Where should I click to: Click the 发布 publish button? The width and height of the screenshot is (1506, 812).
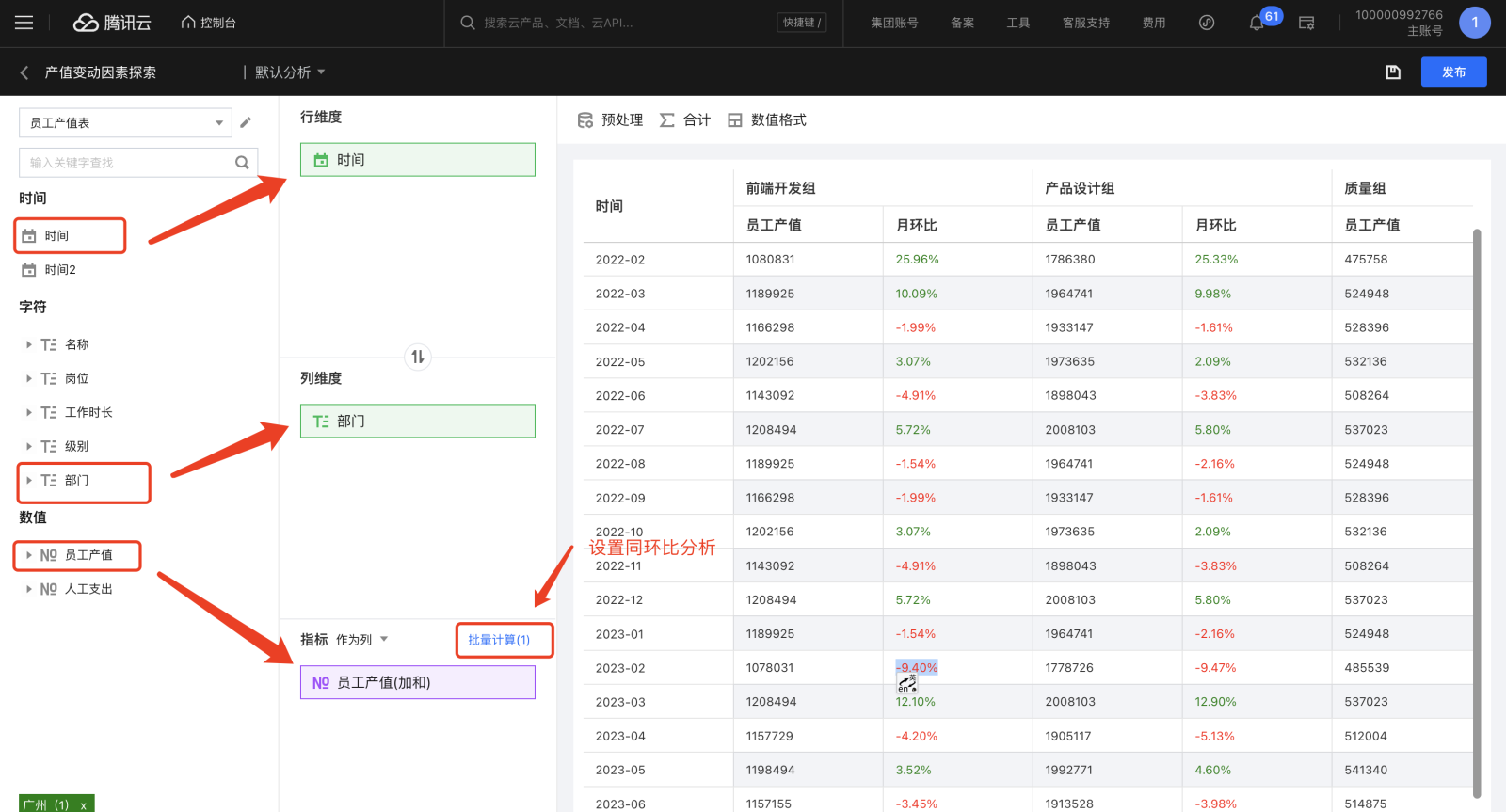click(1454, 72)
